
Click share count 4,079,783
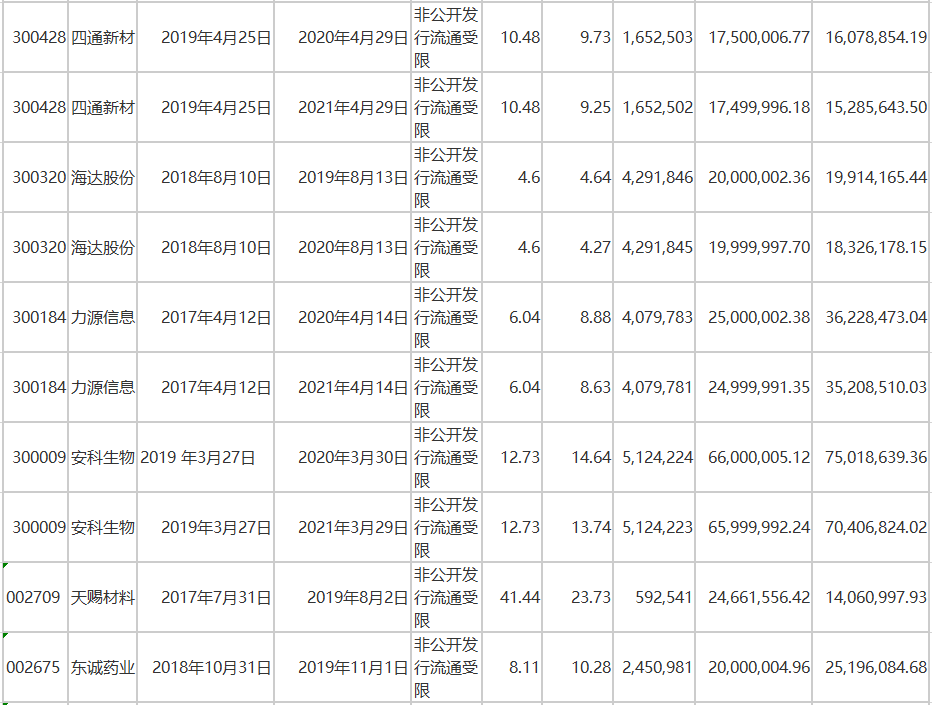(x=653, y=317)
